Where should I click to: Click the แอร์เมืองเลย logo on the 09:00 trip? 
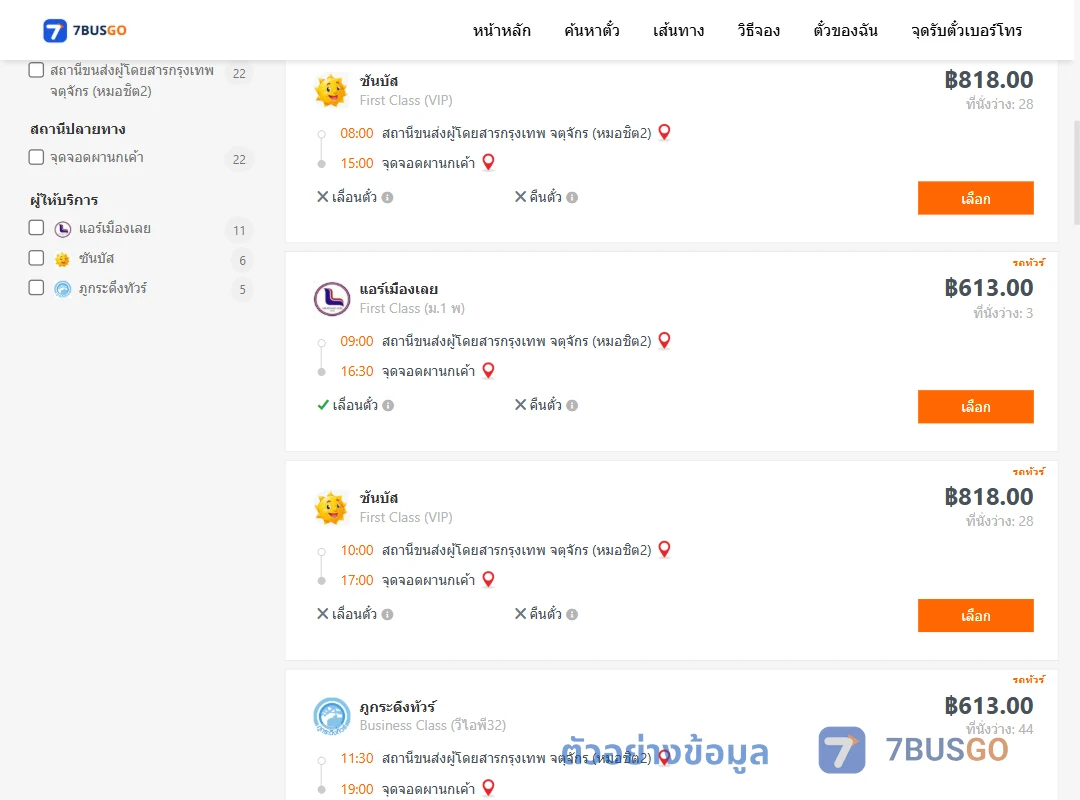(x=332, y=299)
